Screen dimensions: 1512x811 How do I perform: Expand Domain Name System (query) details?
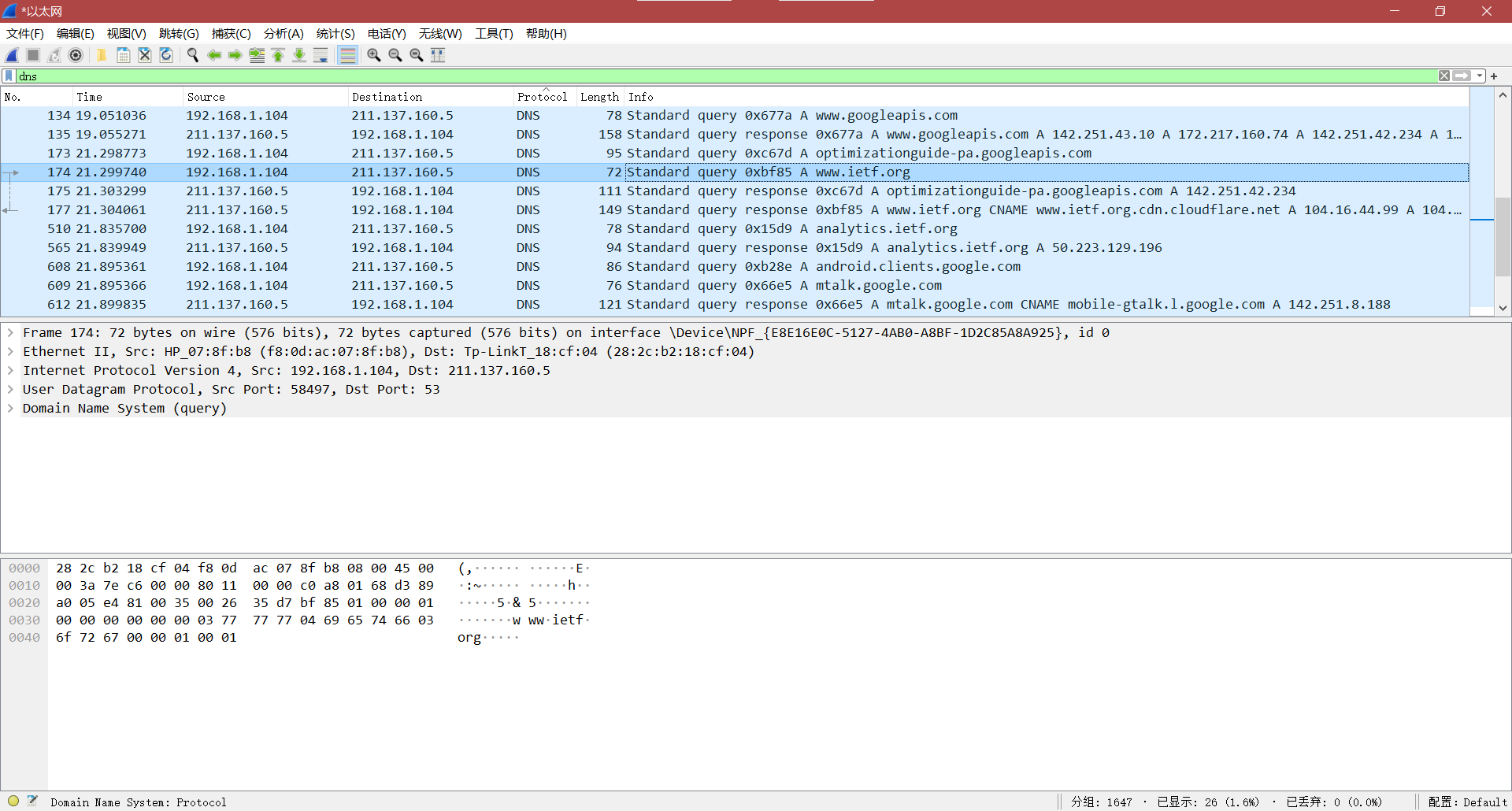[11, 409]
